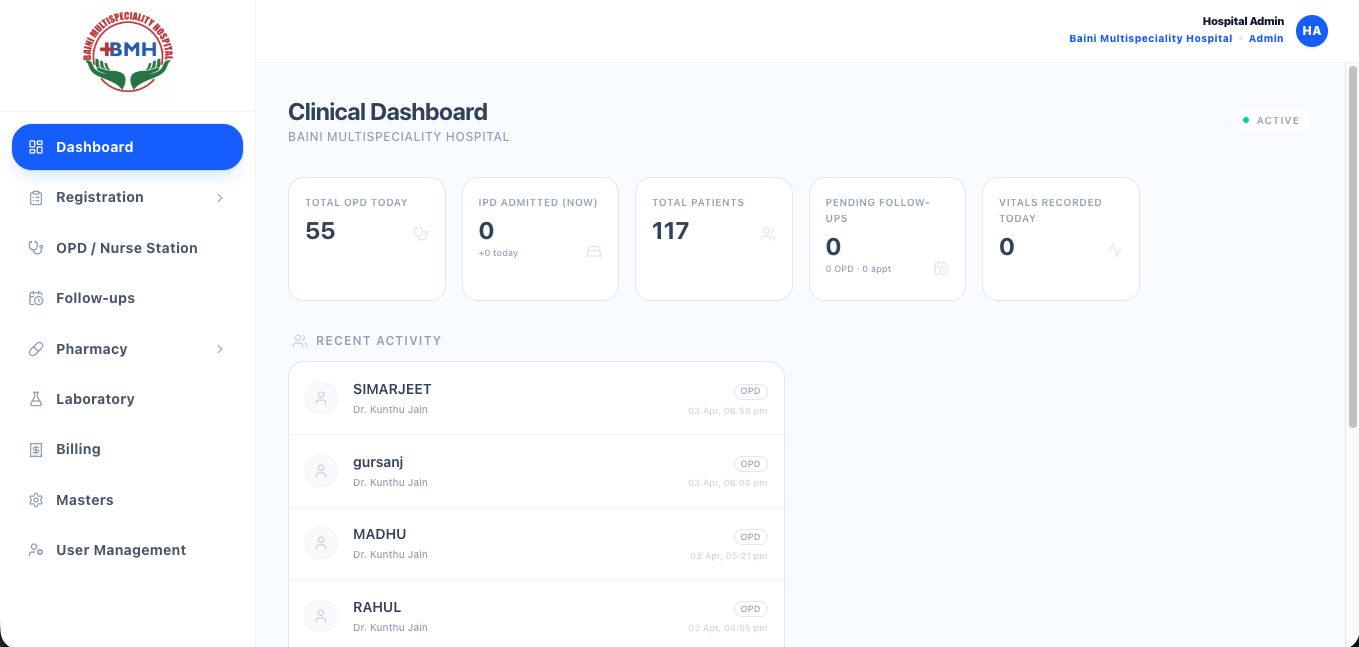Click the User Management person icon

coord(34,550)
